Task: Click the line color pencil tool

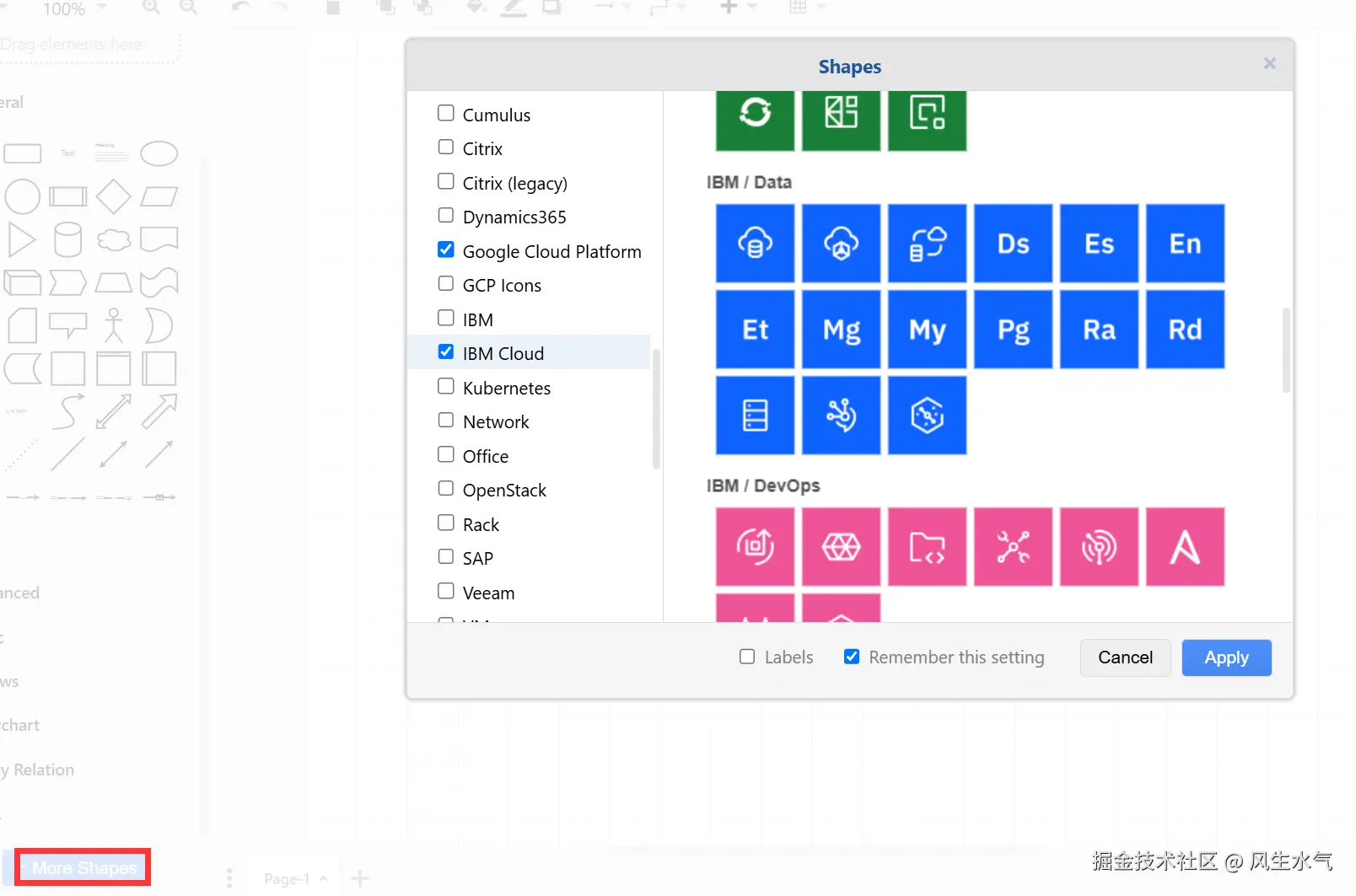Action: [513, 8]
